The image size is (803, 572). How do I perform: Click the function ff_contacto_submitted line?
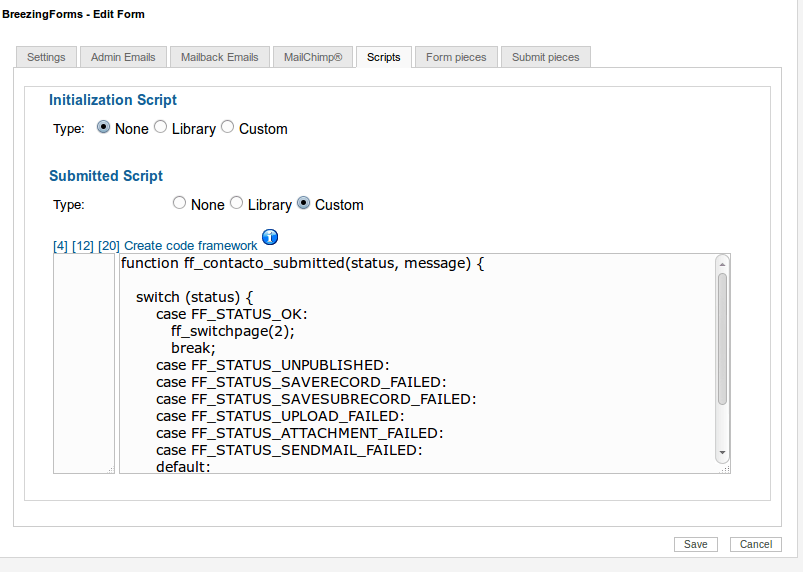pos(302,263)
